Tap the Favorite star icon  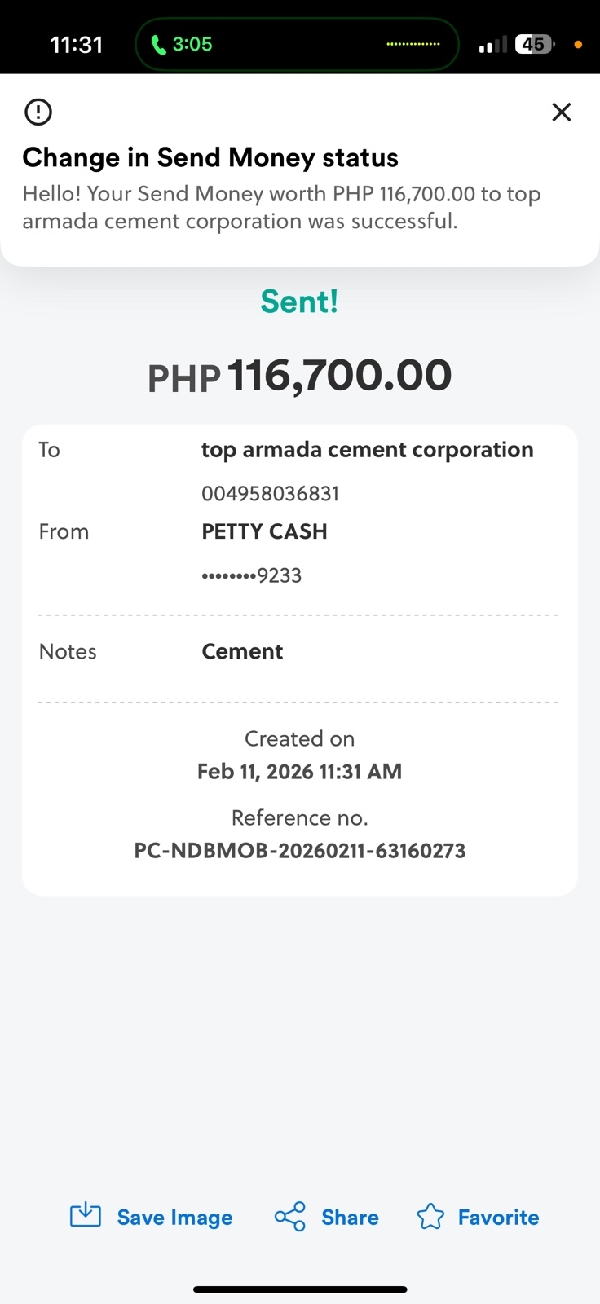[430, 1217]
